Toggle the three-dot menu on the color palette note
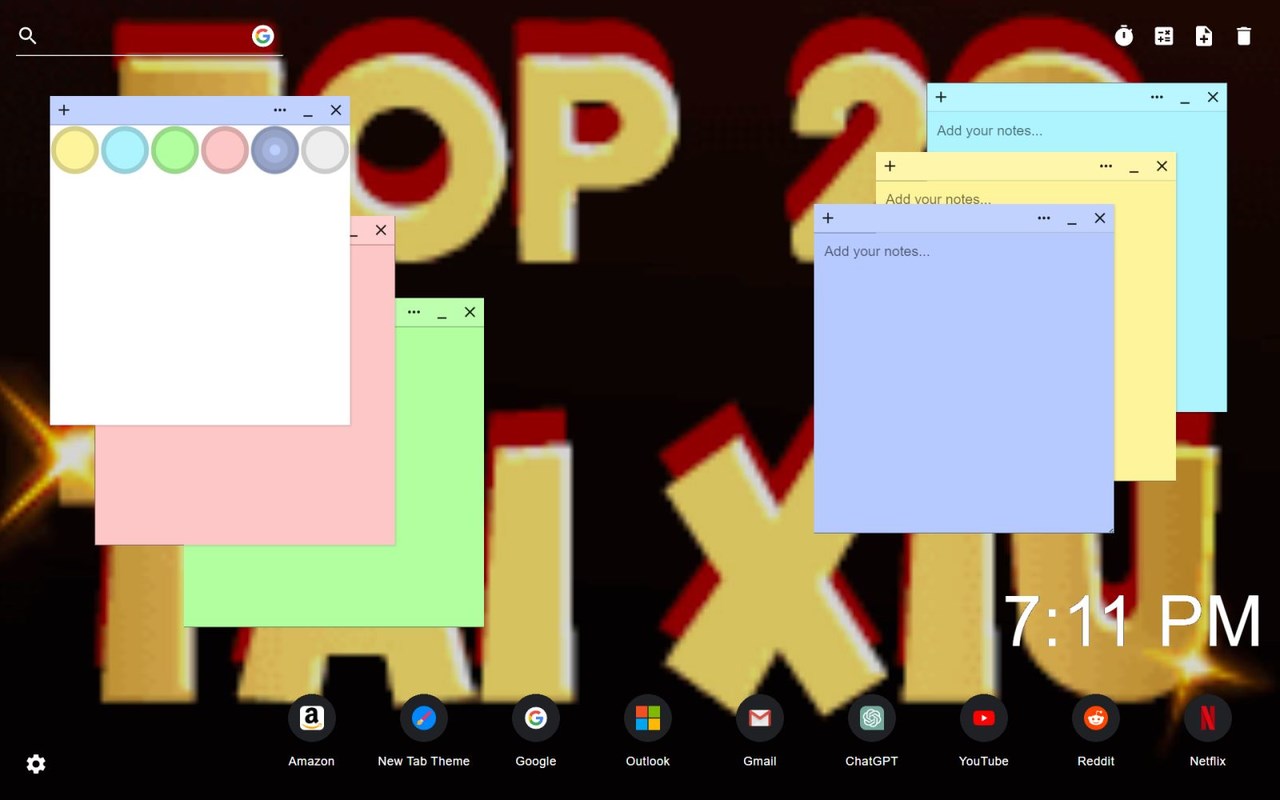This screenshot has height=800, width=1280. [x=280, y=110]
